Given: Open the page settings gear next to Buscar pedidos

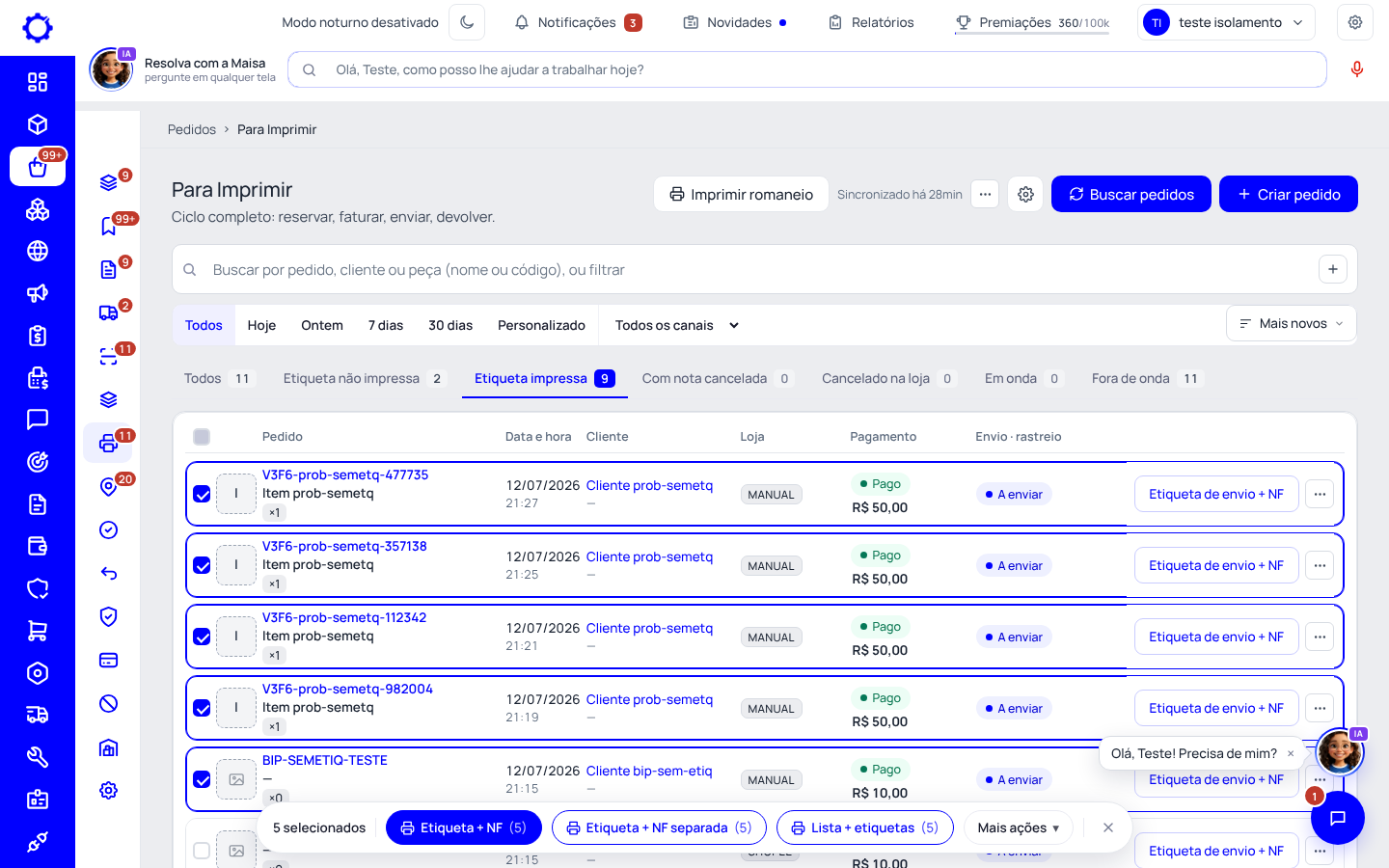Looking at the screenshot, I should click(1025, 194).
